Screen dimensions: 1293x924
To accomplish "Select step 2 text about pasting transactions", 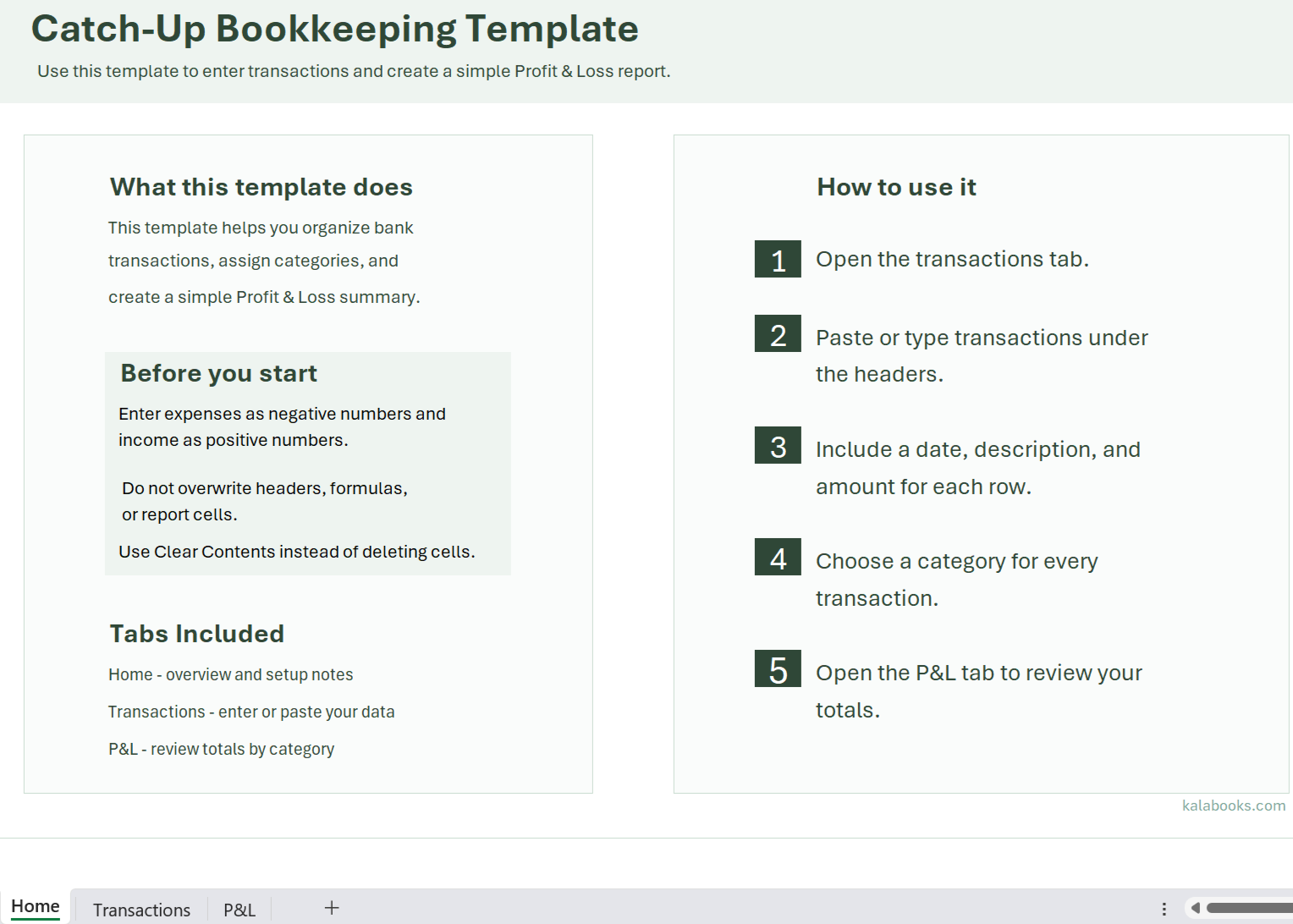I will coord(982,355).
